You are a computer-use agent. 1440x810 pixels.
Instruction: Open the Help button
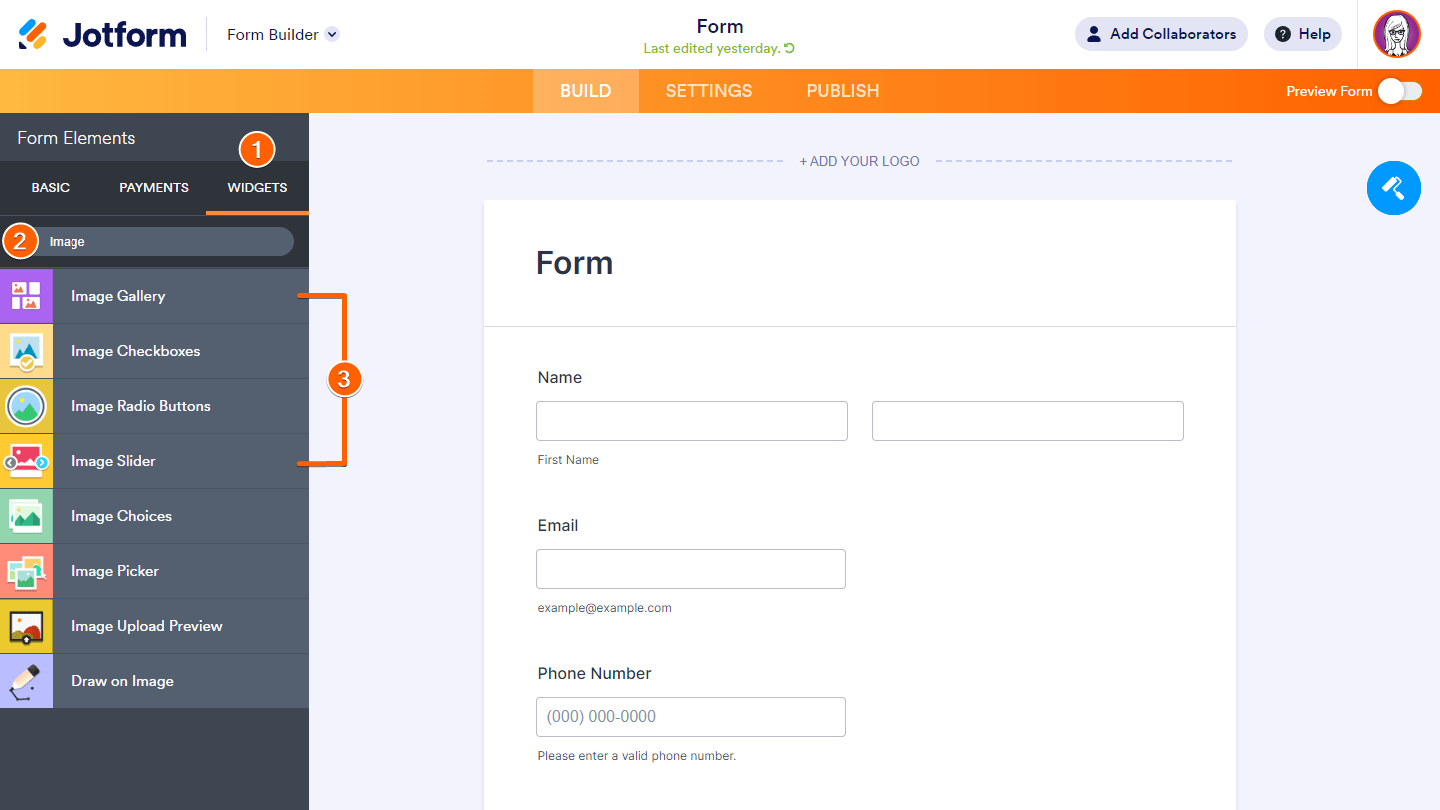(1303, 34)
